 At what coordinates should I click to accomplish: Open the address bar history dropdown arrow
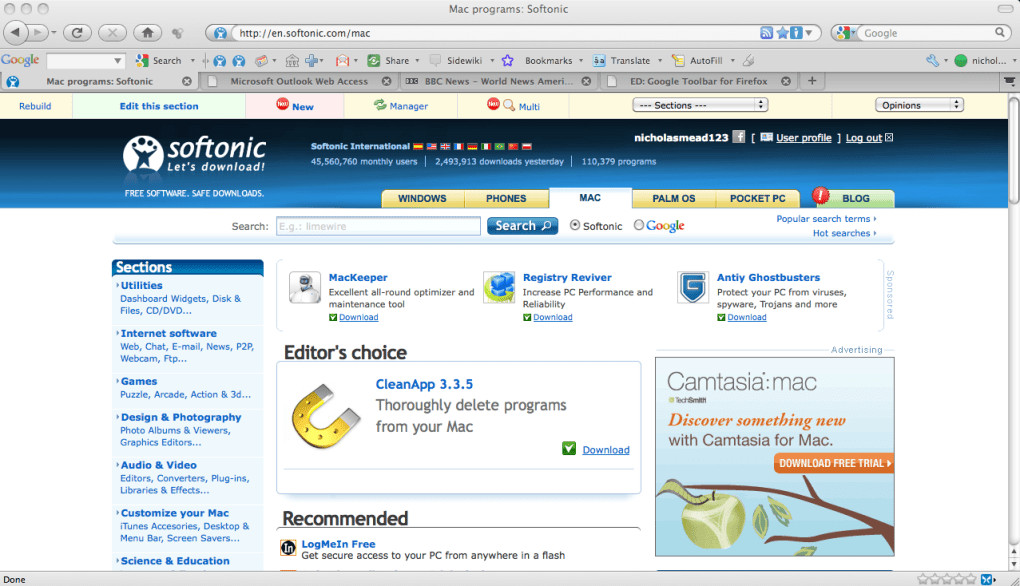[x=809, y=33]
